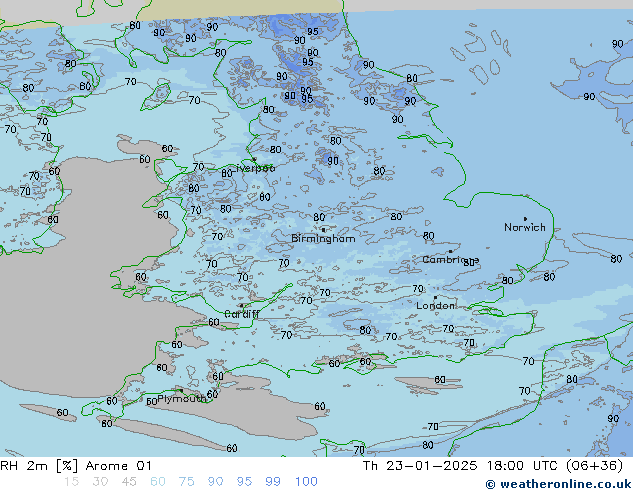Click the Cardiff city label

click(242, 314)
